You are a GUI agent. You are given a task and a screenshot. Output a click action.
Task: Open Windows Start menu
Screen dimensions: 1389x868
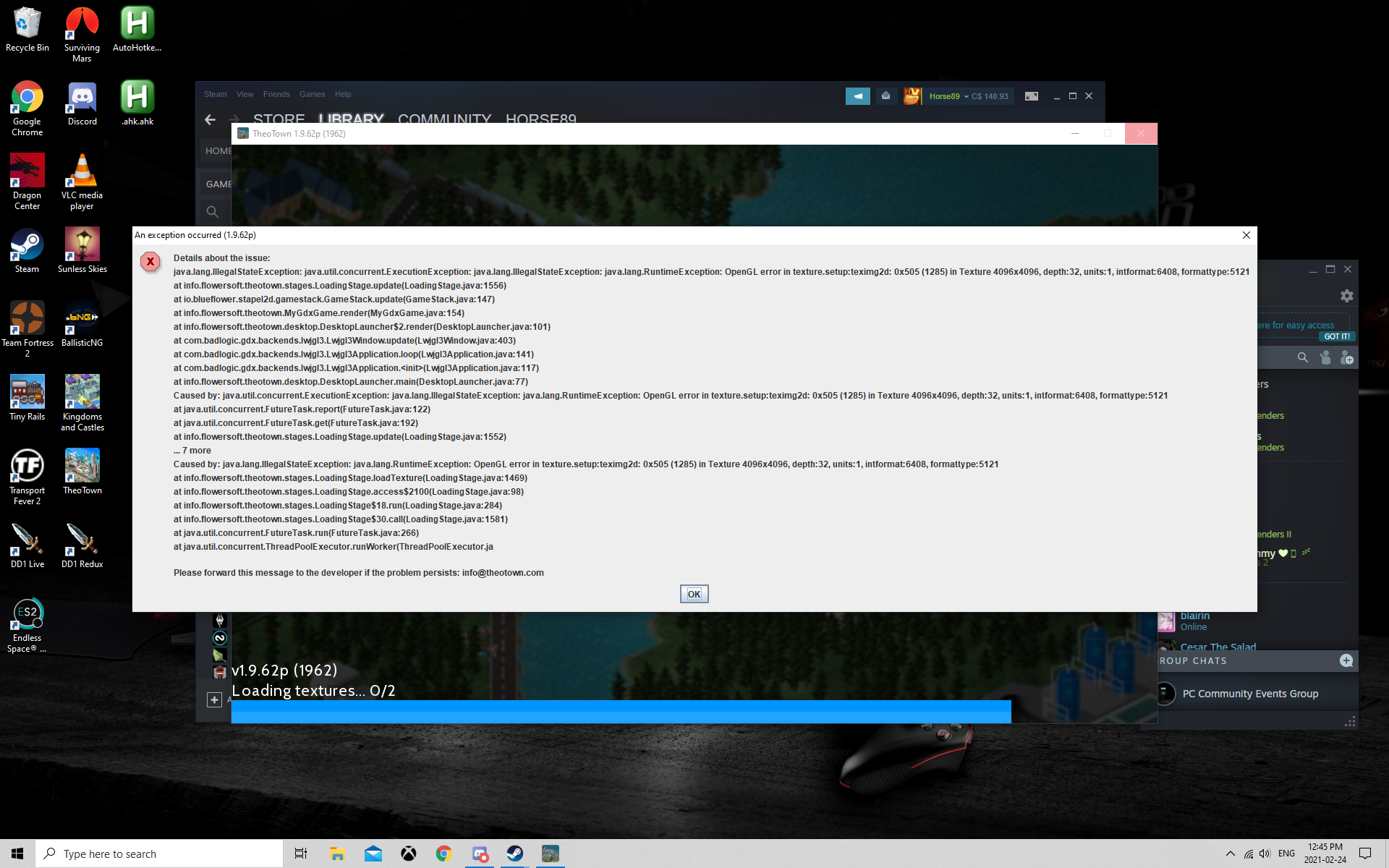coord(17,854)
